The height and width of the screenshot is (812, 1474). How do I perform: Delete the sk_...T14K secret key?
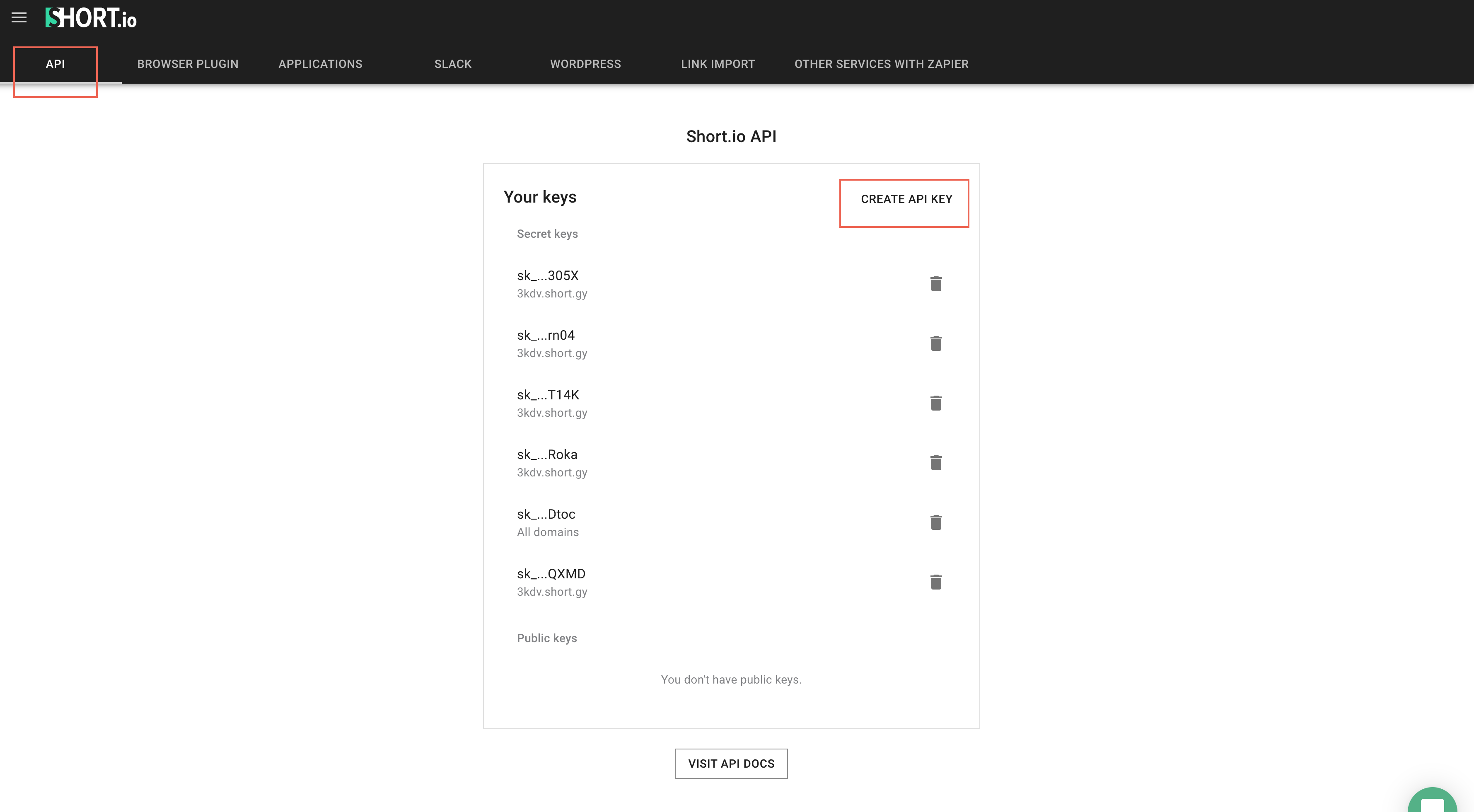(935, 403)
